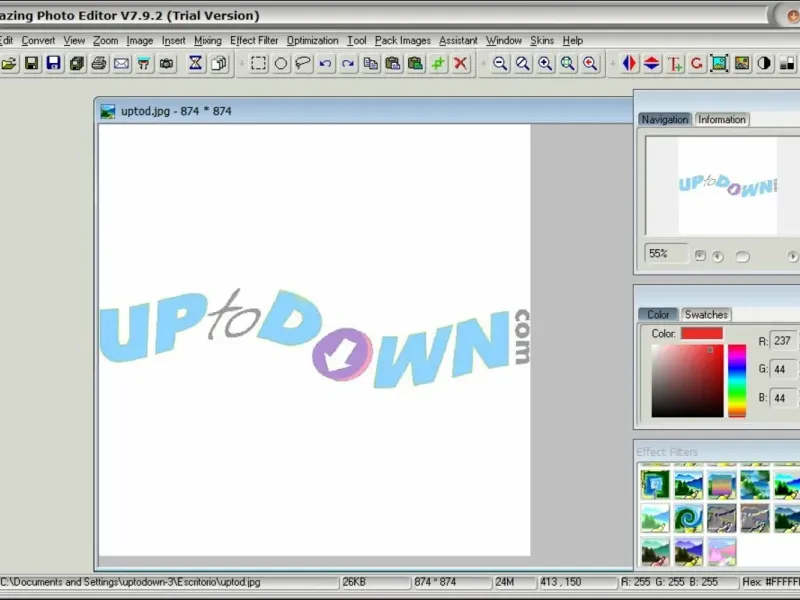The height and width of the screenshot is (600, 800).
Task: Click the file path text in status bar
Action: (x=130, y=582)
